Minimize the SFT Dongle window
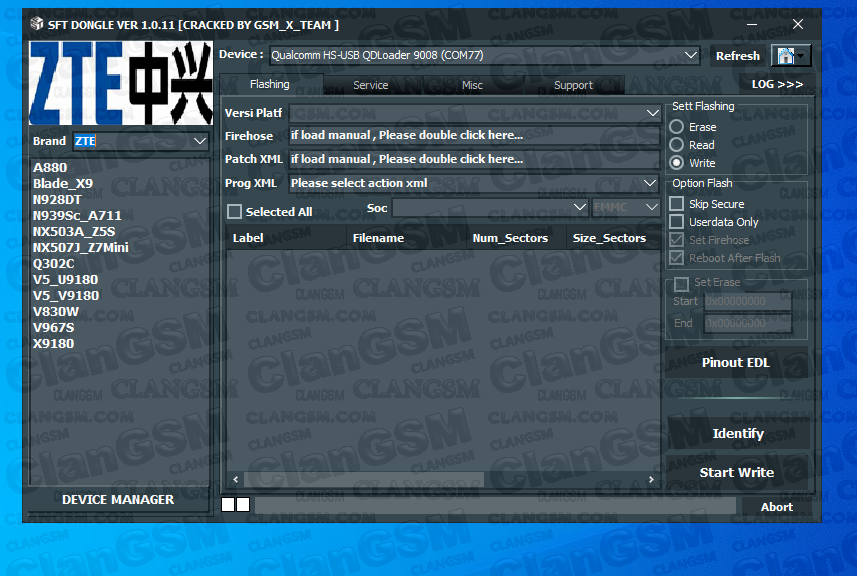The image size is (857, 576). (752, 24)
